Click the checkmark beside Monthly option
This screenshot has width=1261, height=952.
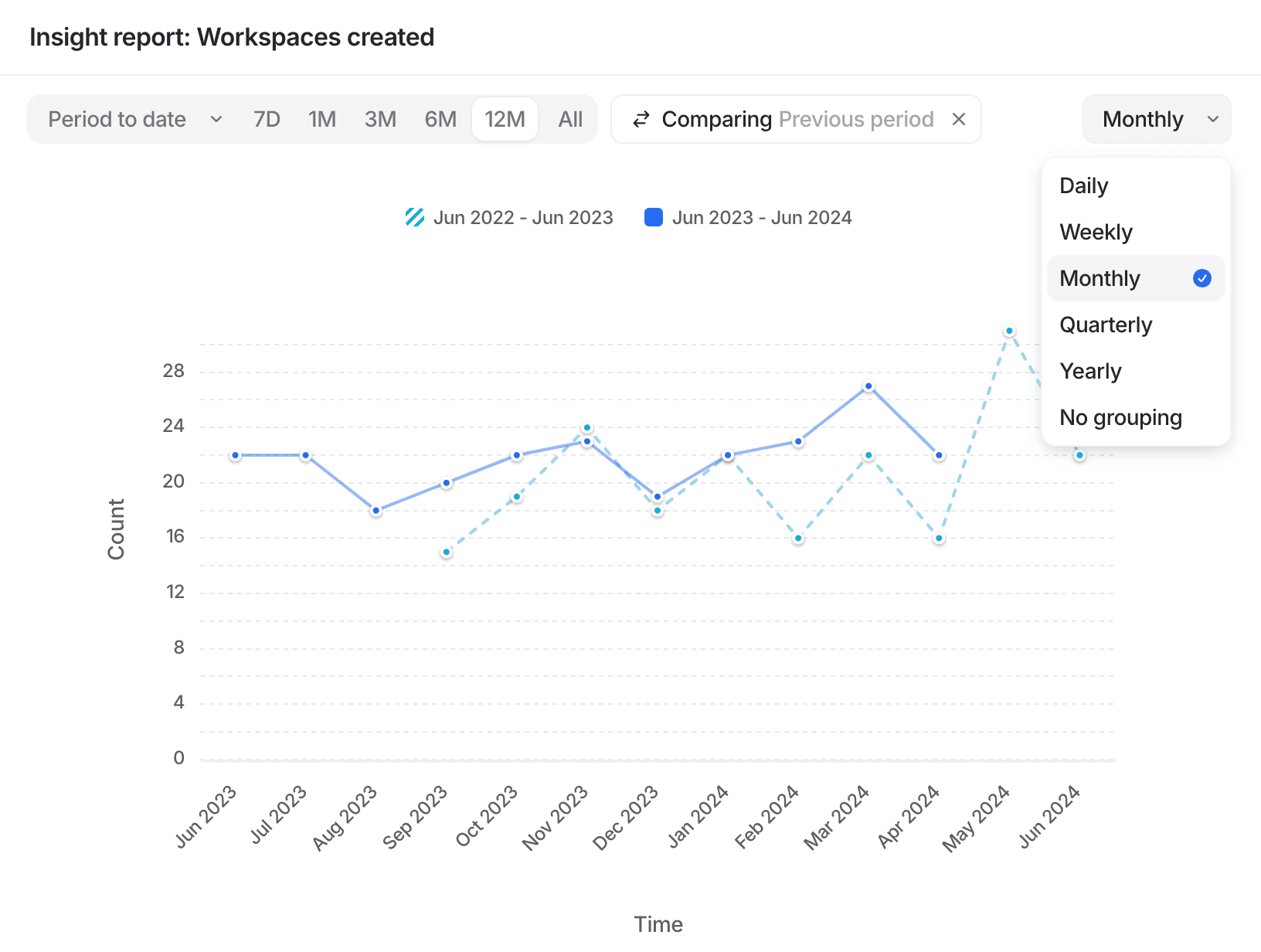tap(1202, 278)
